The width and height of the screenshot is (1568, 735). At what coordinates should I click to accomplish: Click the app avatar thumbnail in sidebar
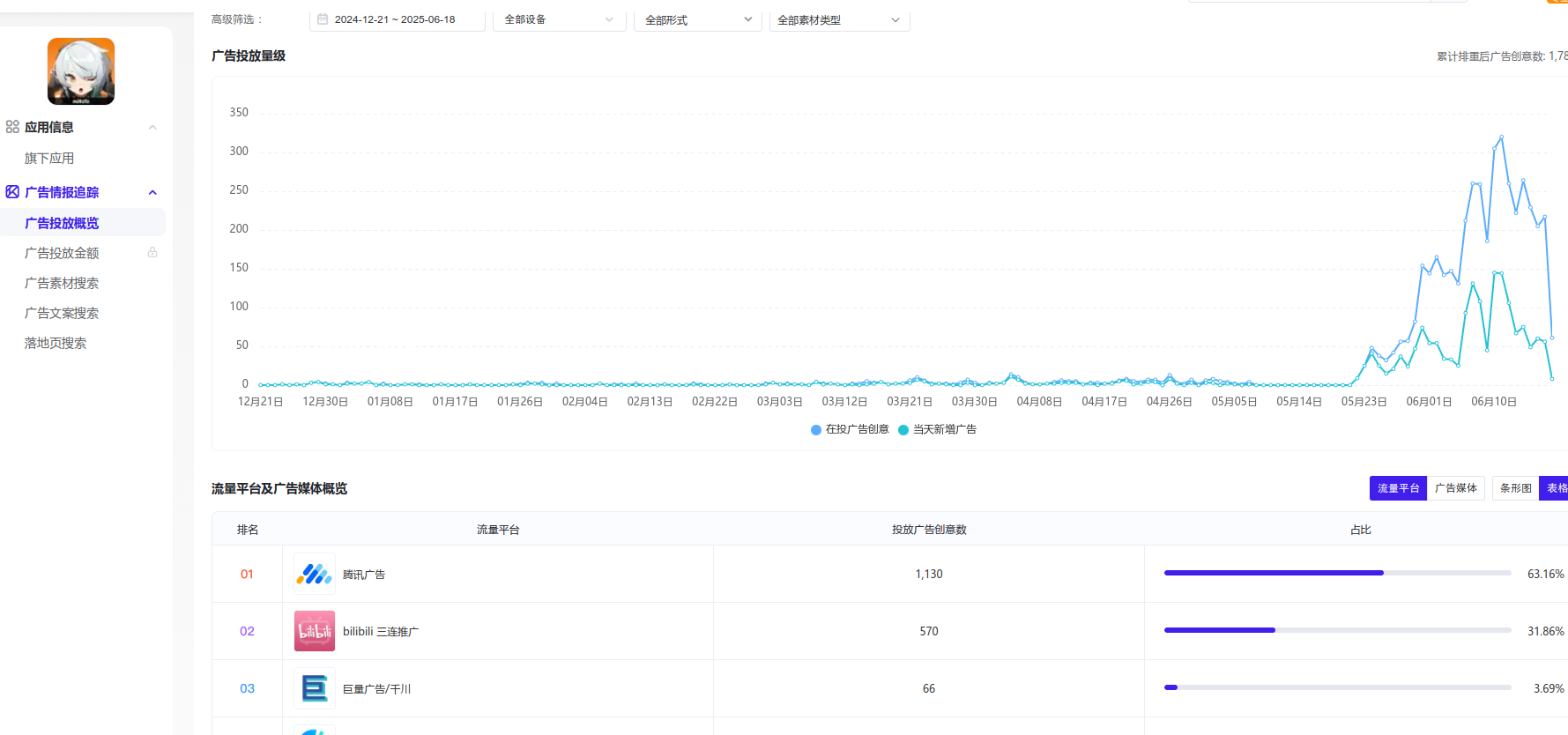81,71
